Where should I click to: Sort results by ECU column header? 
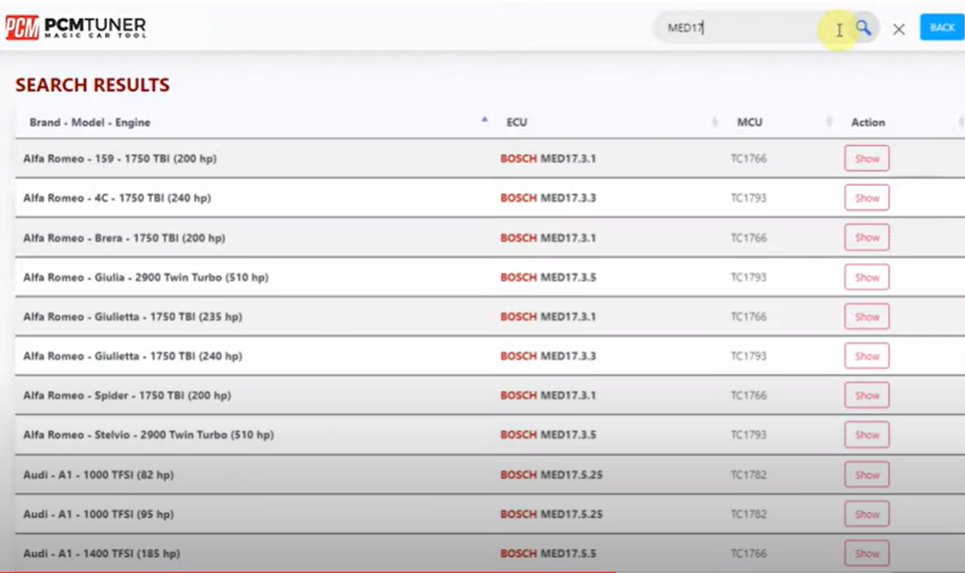pos(517,122)
